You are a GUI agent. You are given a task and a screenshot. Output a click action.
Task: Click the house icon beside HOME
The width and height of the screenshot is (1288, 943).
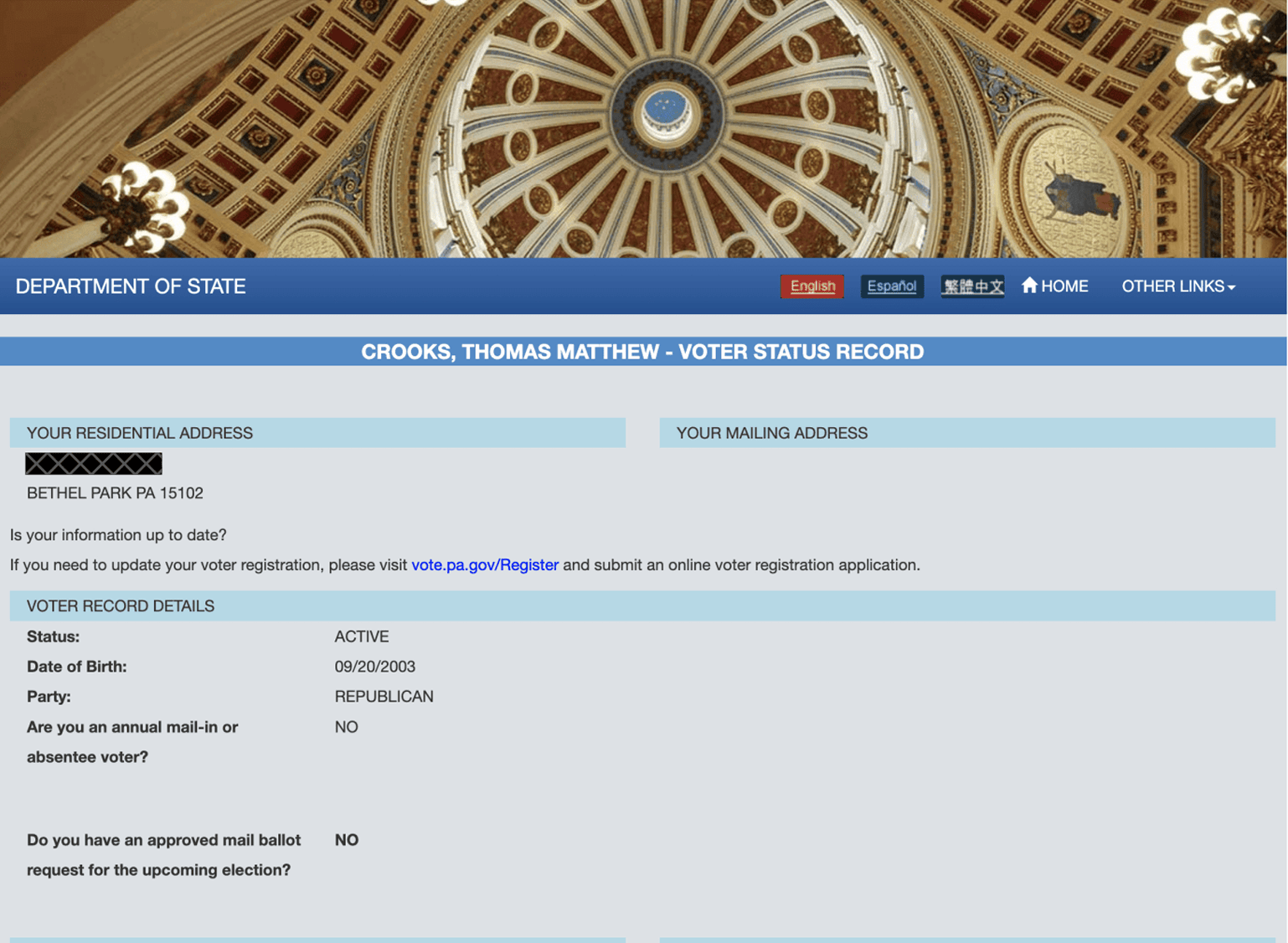(x=1029, y=286)
